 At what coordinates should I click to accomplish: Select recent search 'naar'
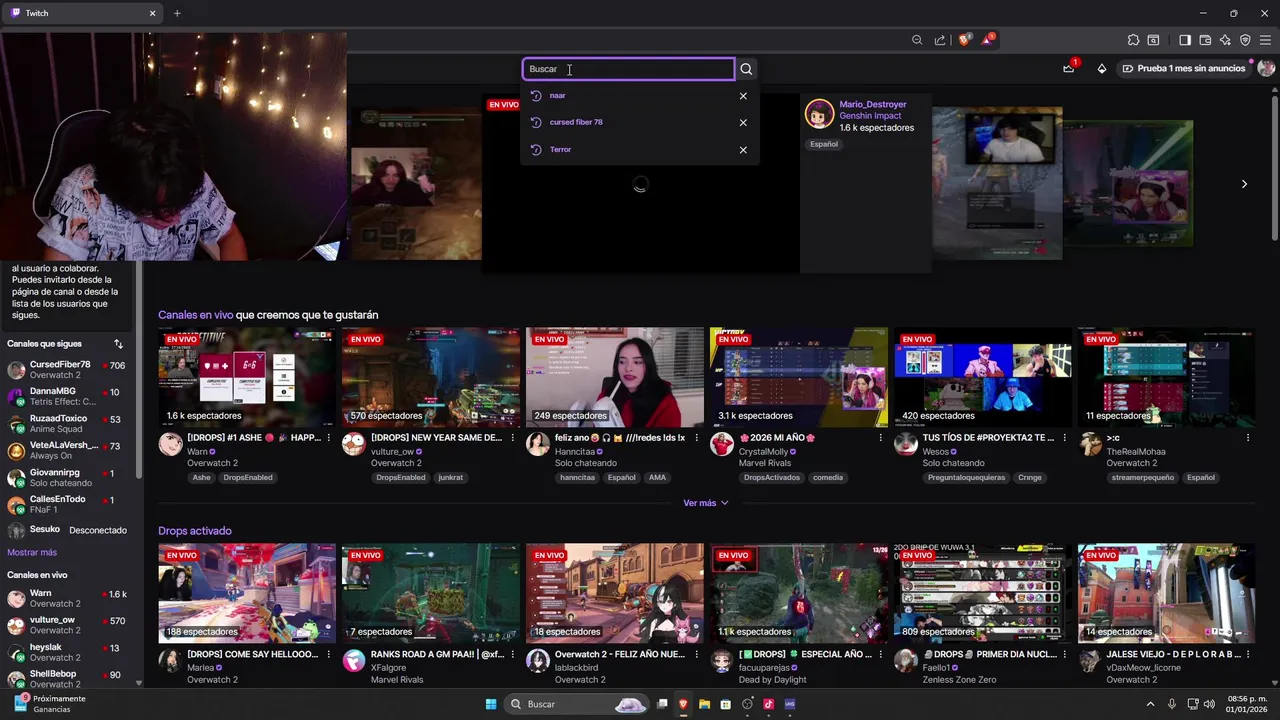pos(557,95)
